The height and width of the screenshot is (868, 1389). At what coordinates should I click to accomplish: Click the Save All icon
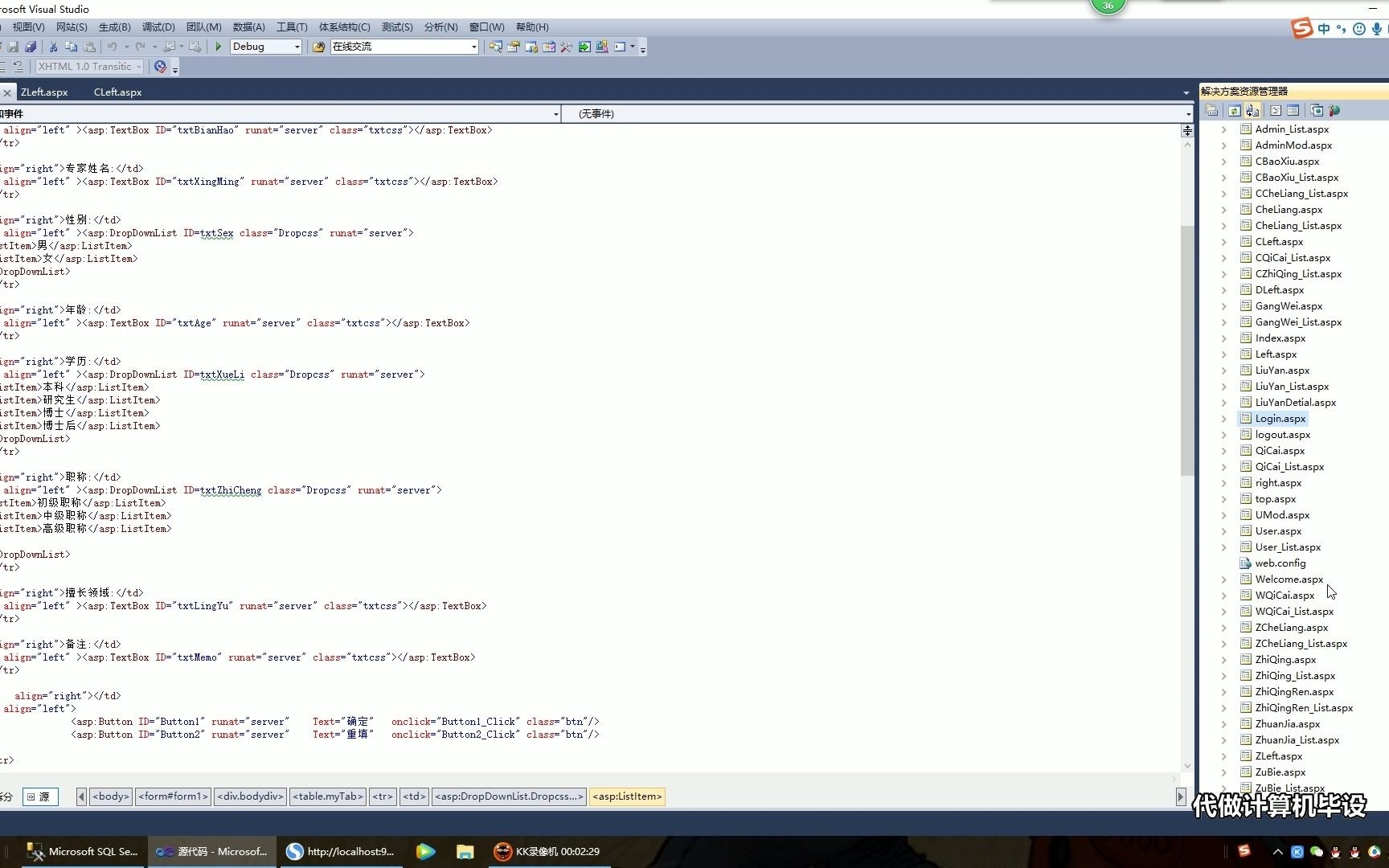[x=31, y=47]
